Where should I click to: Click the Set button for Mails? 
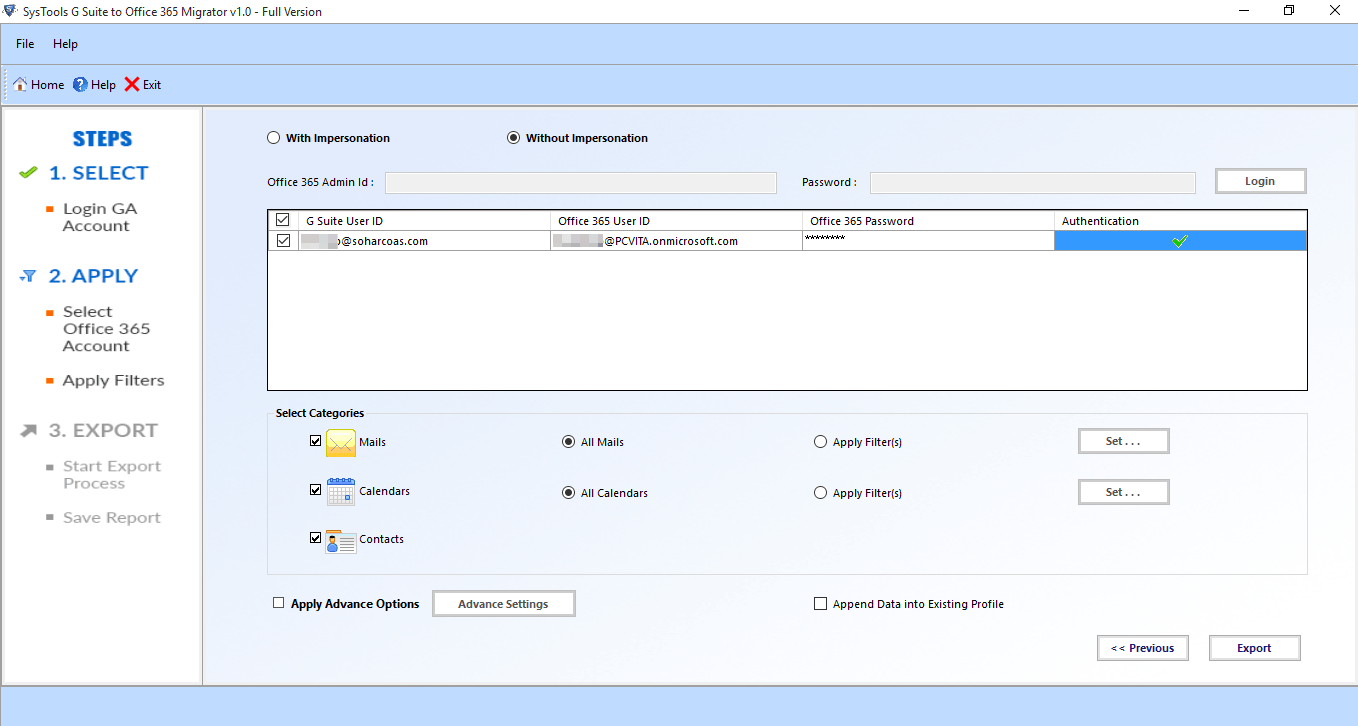point(1123,441)
